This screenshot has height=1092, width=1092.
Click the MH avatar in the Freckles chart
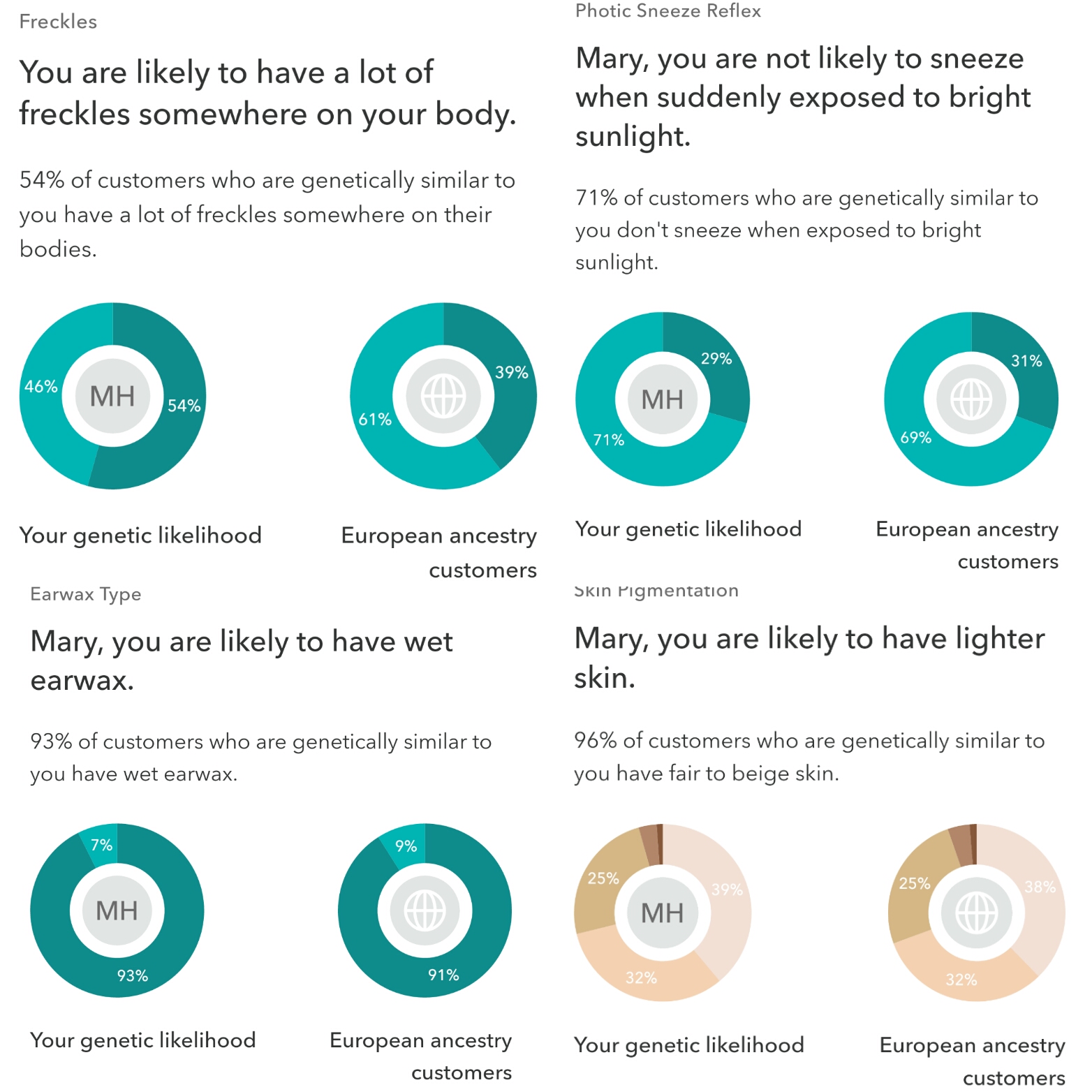tap(112, 396)
